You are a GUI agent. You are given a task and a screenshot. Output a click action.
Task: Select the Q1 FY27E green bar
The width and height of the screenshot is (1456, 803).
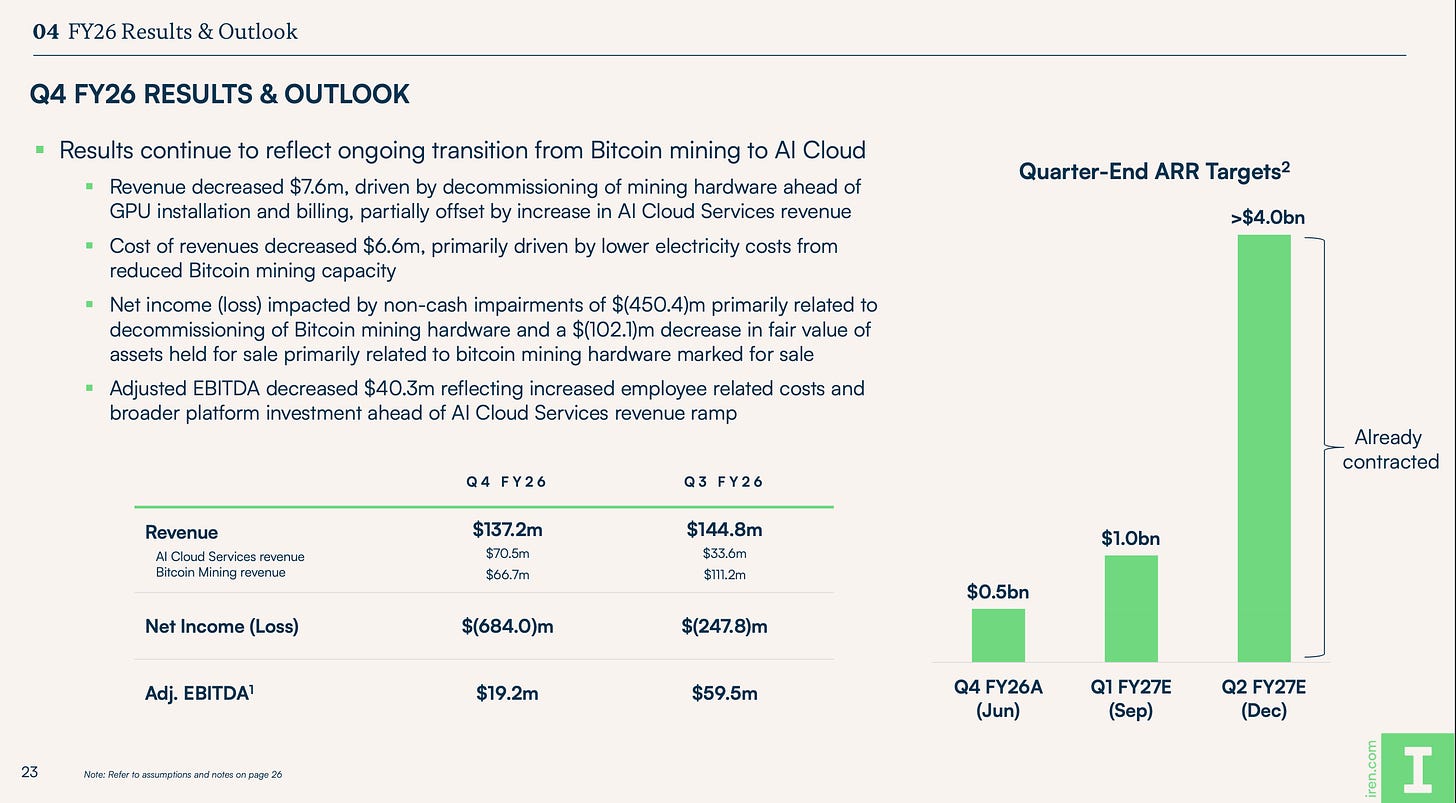coord(1131,608)
